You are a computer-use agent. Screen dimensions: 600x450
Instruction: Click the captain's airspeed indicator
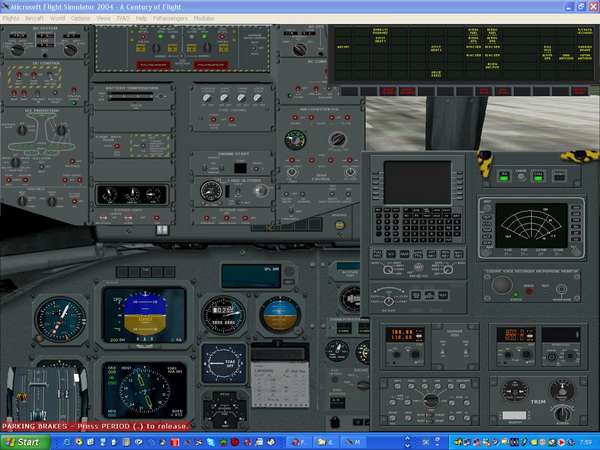pos(60,320)
